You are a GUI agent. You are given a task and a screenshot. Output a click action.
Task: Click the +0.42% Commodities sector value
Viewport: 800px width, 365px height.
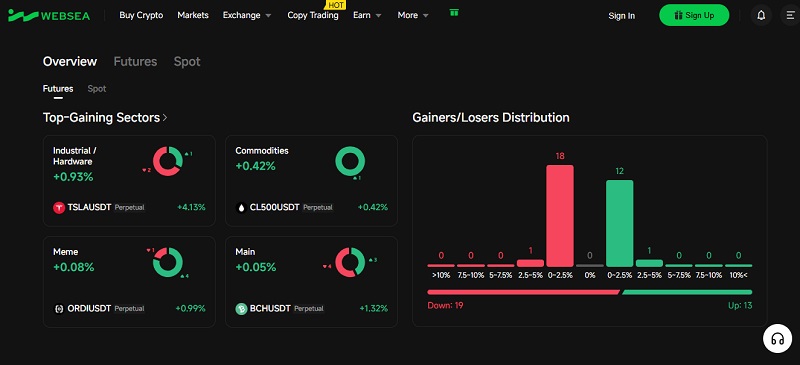[256, 166]
